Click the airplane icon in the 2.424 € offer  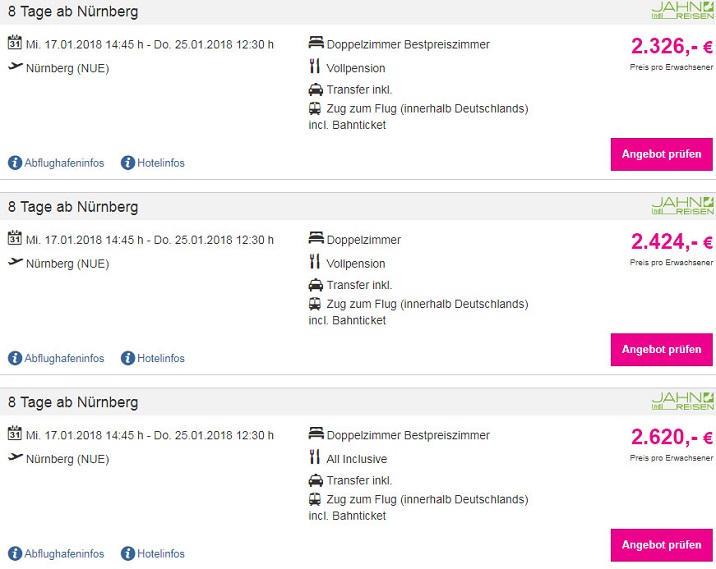15,262
